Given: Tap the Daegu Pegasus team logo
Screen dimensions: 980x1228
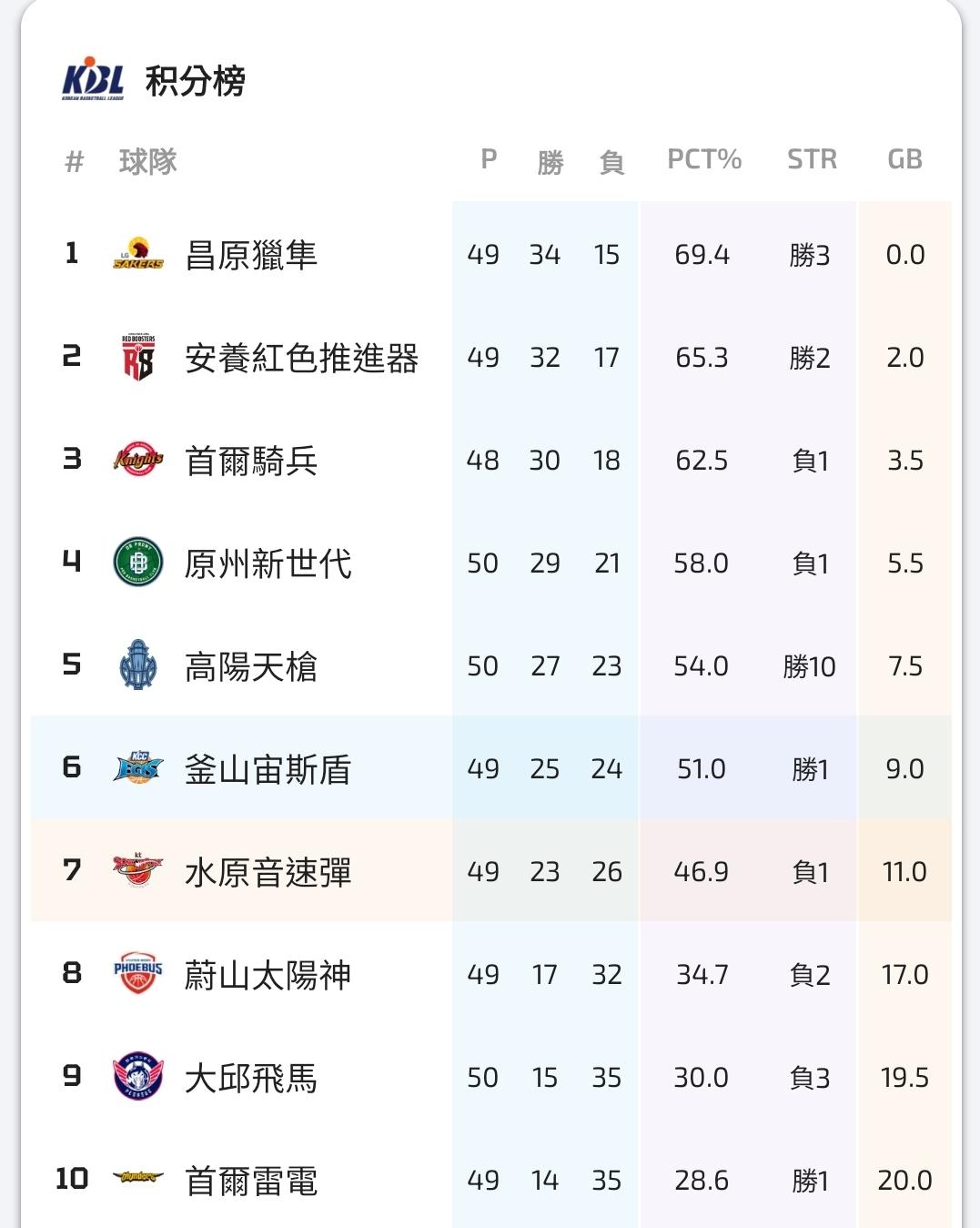Looking at the screenshot, I should click(138, 1077).
